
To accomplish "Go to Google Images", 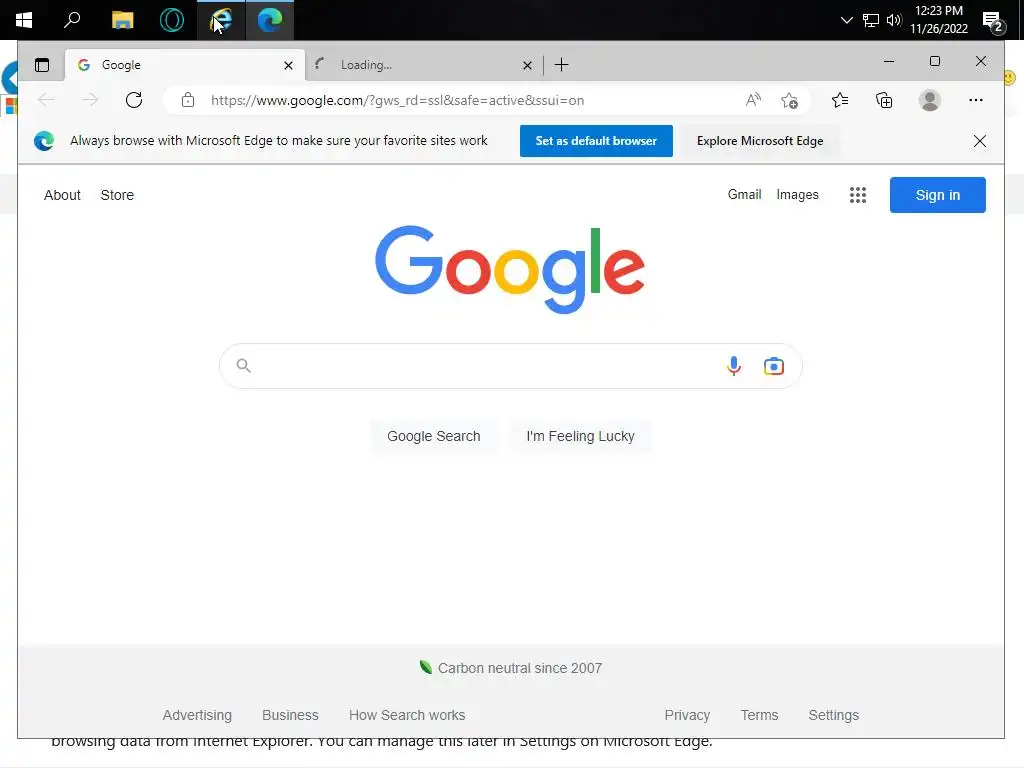I will (x=797, y=195).
